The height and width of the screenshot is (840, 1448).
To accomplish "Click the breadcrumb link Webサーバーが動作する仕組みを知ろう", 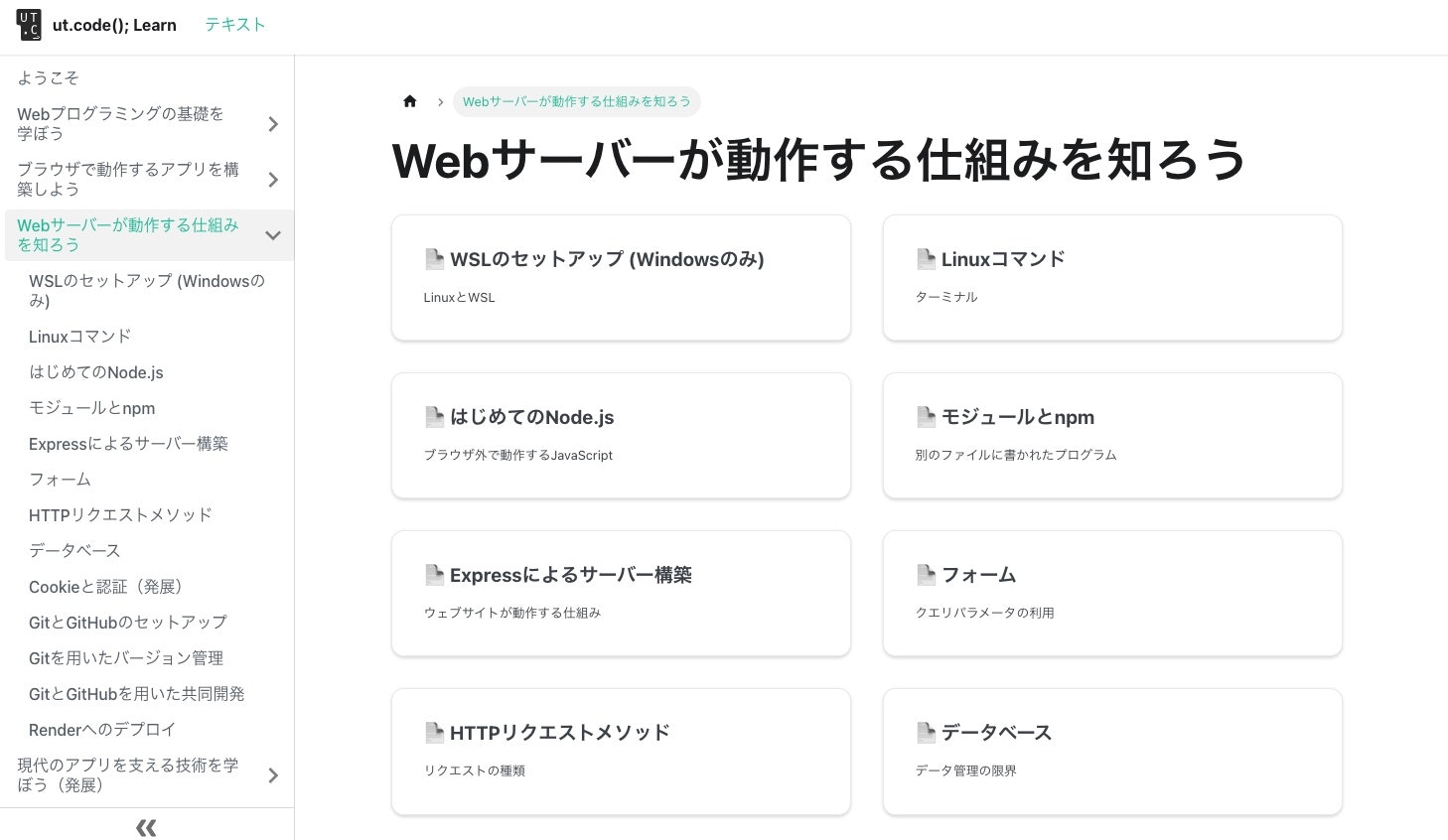I will pyautogui.click(x=577, y=101).
